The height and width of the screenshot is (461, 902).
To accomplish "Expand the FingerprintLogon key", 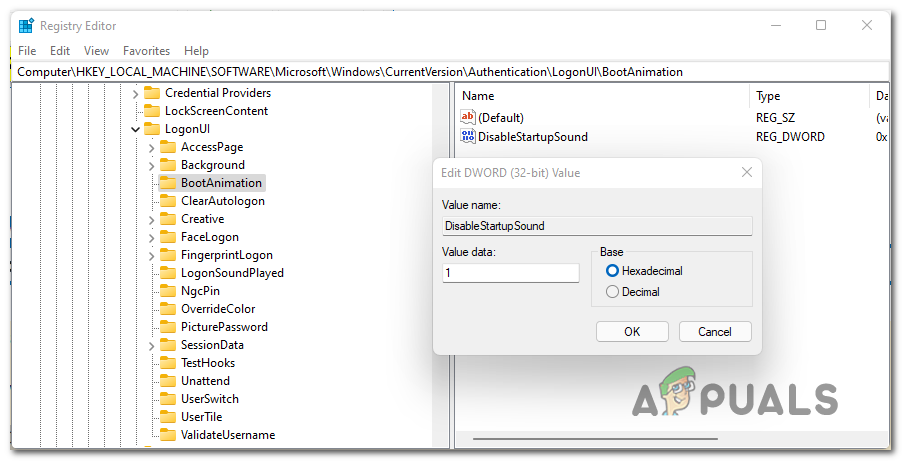I will pos(152,256).
